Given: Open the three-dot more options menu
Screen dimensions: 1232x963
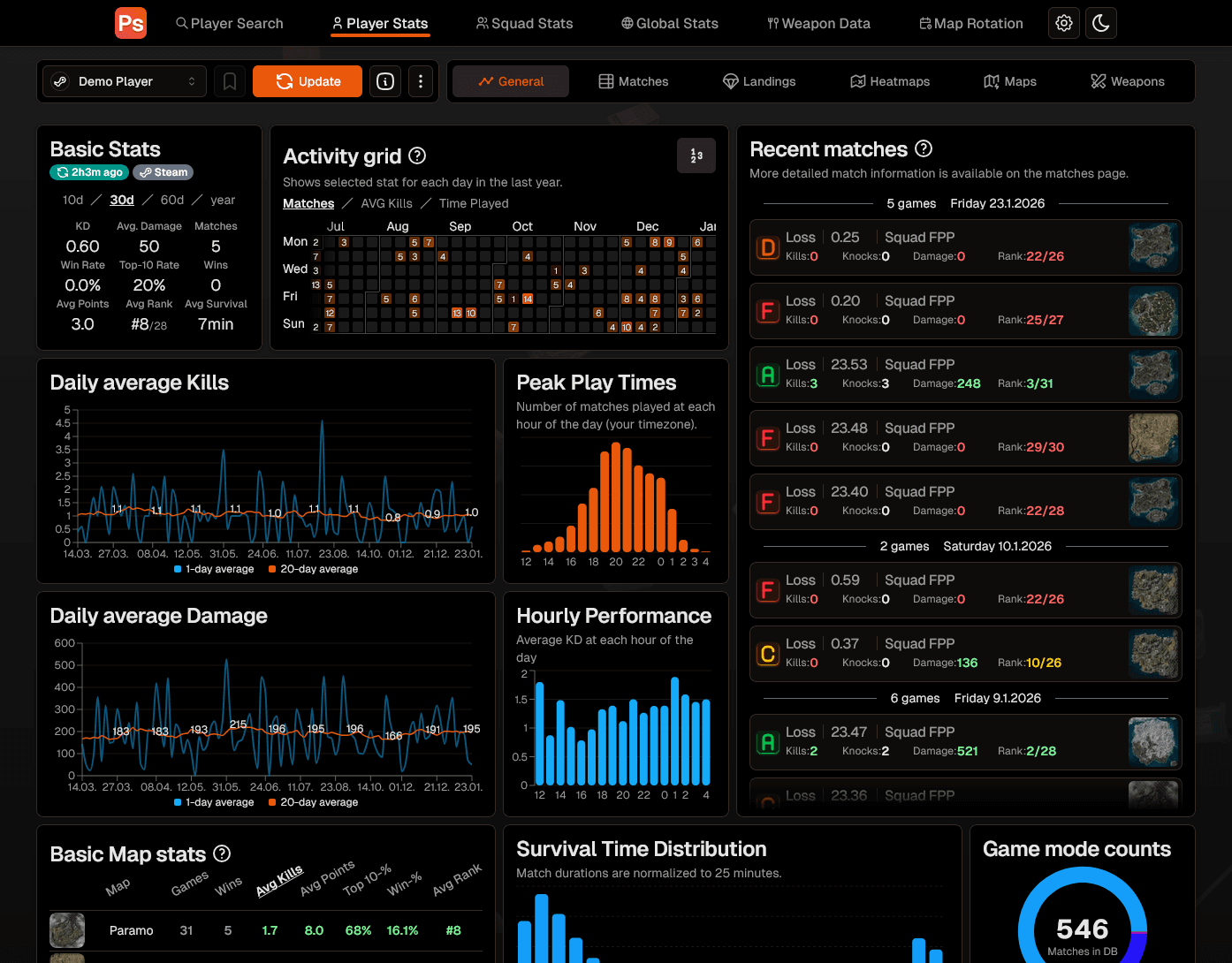Looking at the screenshot, I should point(421,81).
